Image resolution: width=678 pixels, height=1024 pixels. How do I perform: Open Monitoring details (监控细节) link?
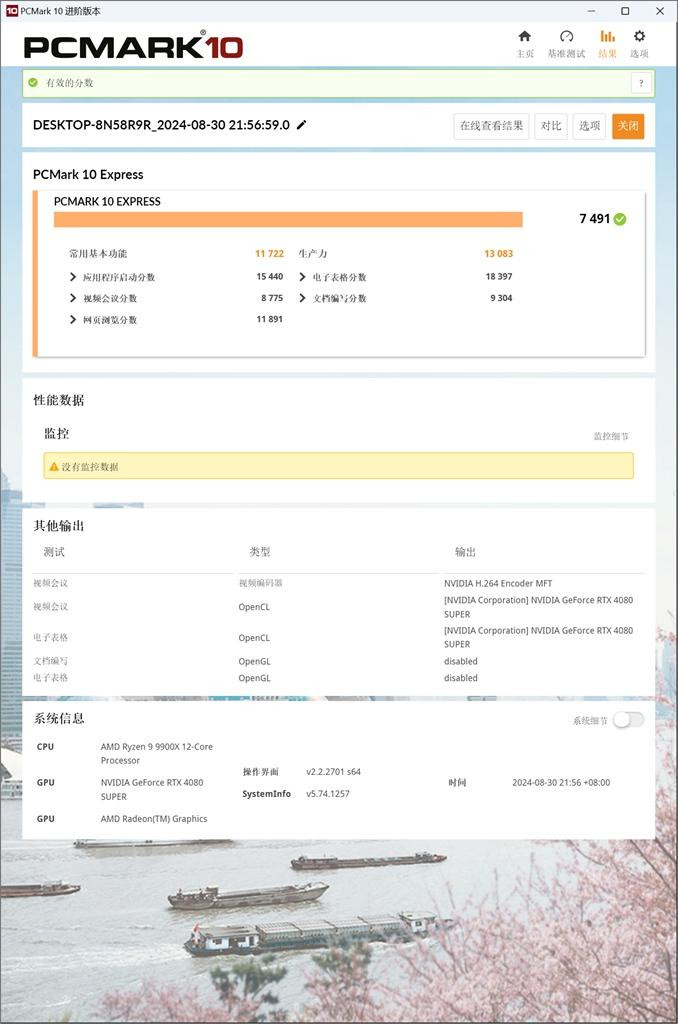[x=611, y=436]
